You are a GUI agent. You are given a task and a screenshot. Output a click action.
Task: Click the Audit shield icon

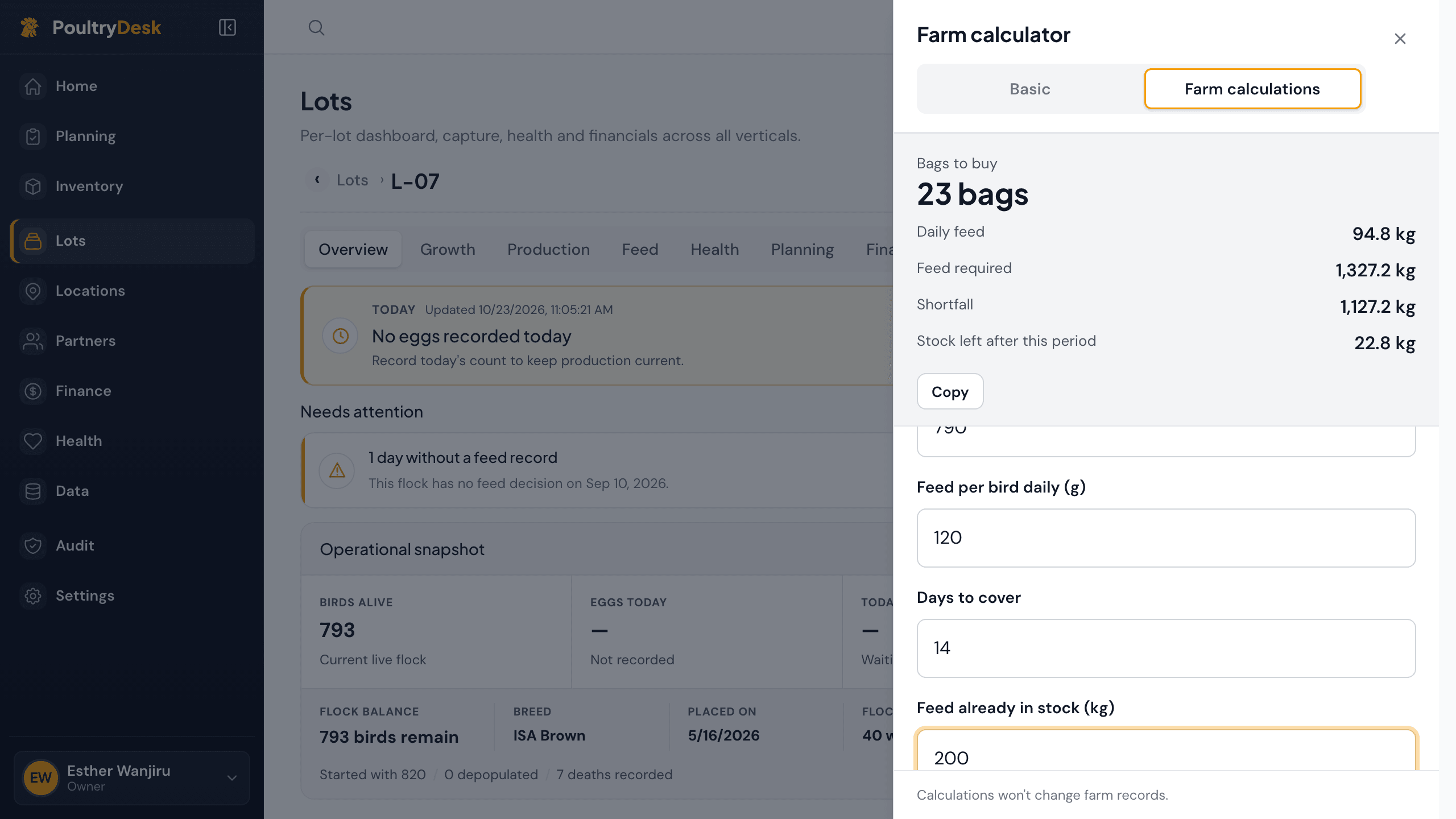coord(33,546)
